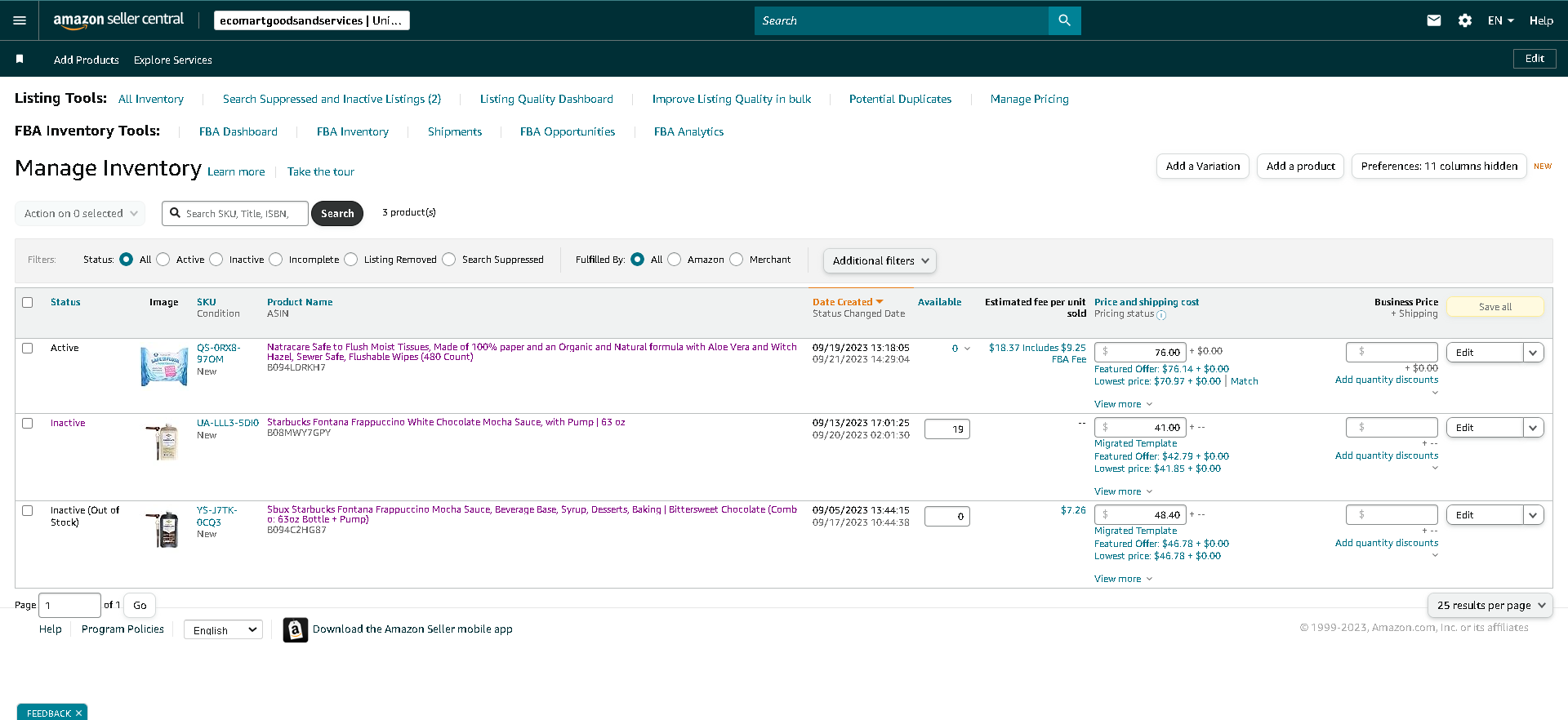Expand View more for White Chocolate Mocha pricing

1123,491
